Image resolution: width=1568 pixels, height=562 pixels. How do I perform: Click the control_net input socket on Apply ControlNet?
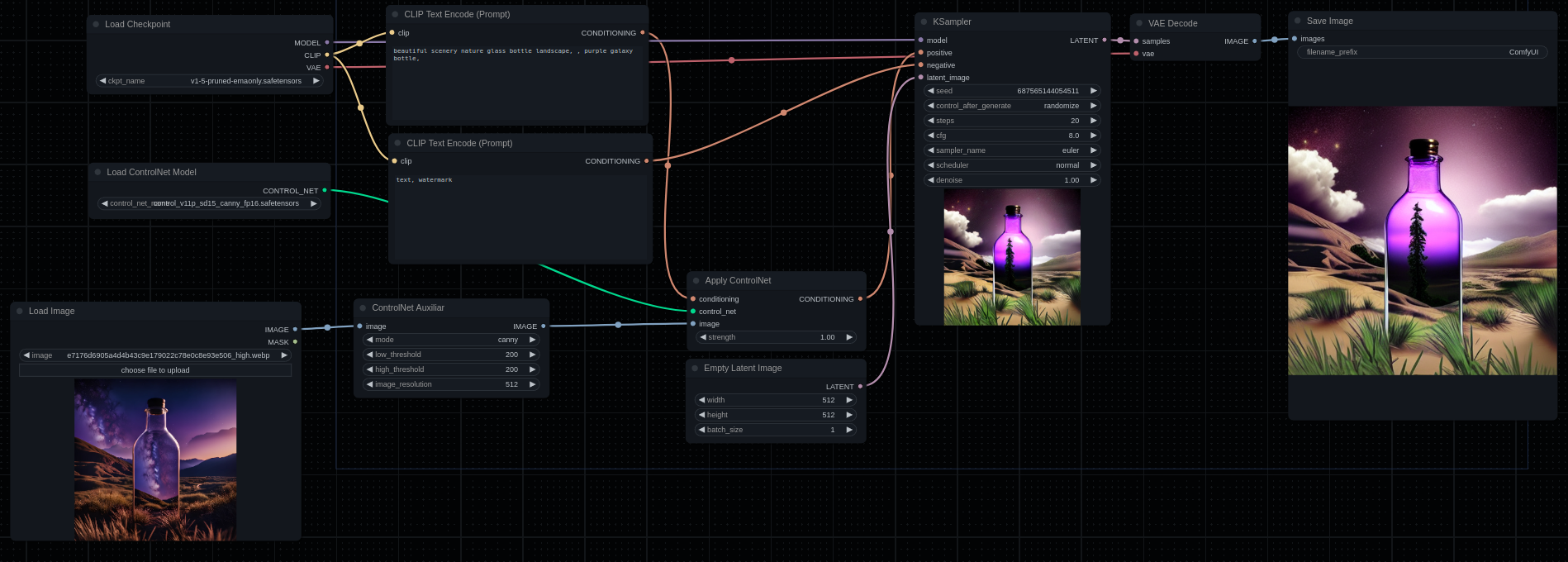coord(693,312)
